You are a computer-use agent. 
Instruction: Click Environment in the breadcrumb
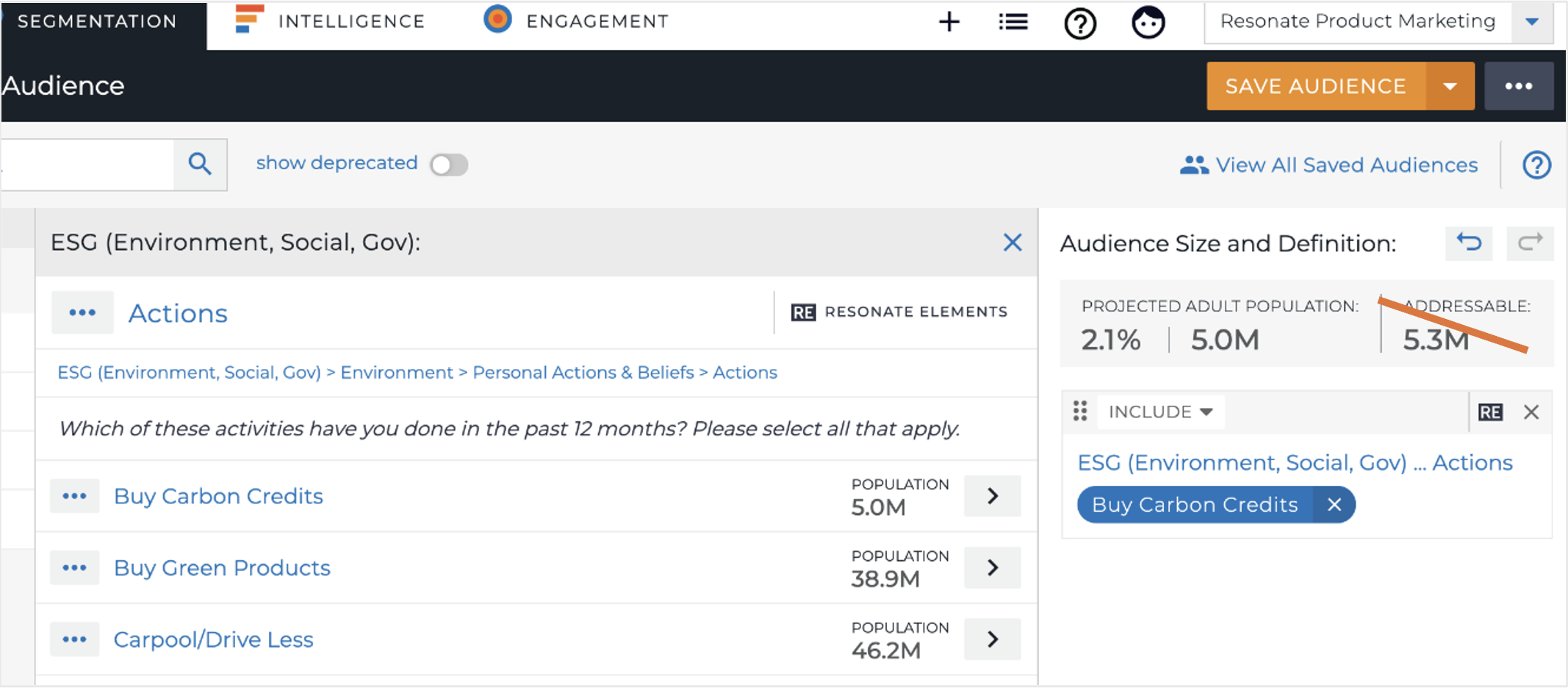click(x=397, y=373)
